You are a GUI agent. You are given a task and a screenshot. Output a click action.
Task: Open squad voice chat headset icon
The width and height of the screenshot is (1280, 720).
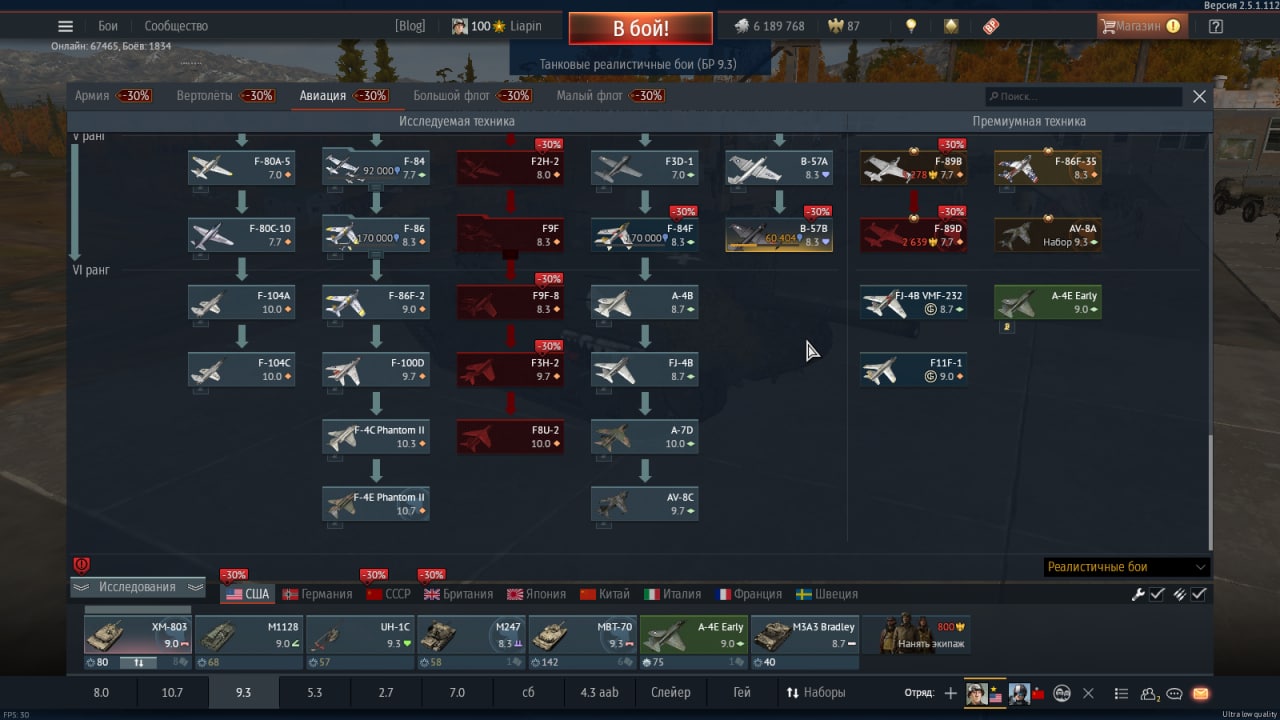(1062, 693)
